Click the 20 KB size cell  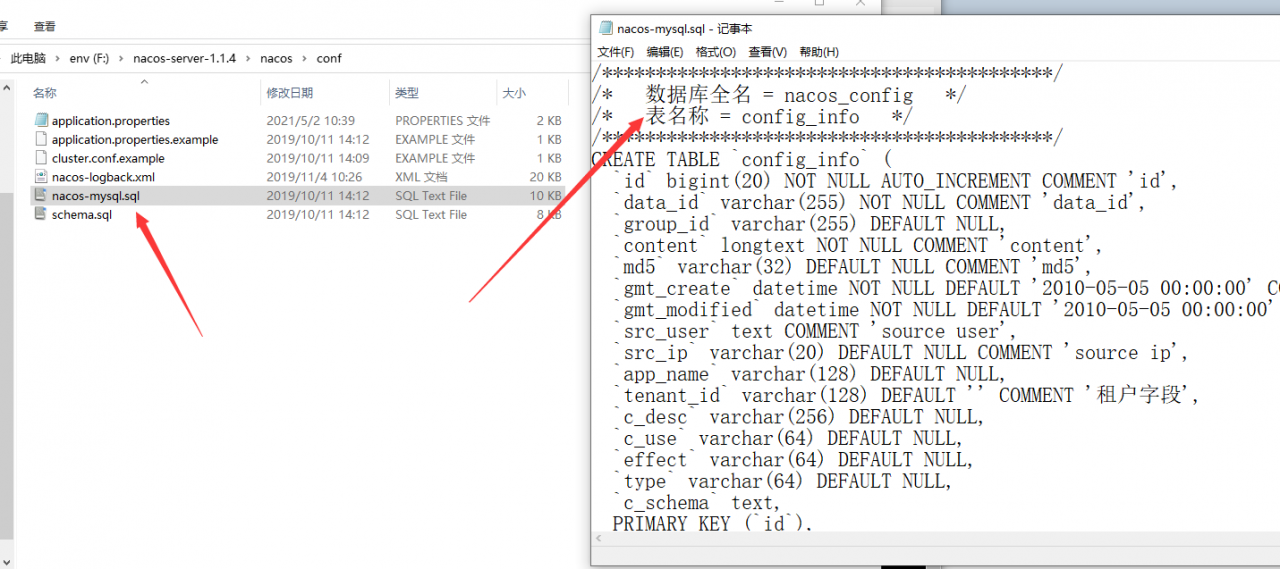[546, 177]
